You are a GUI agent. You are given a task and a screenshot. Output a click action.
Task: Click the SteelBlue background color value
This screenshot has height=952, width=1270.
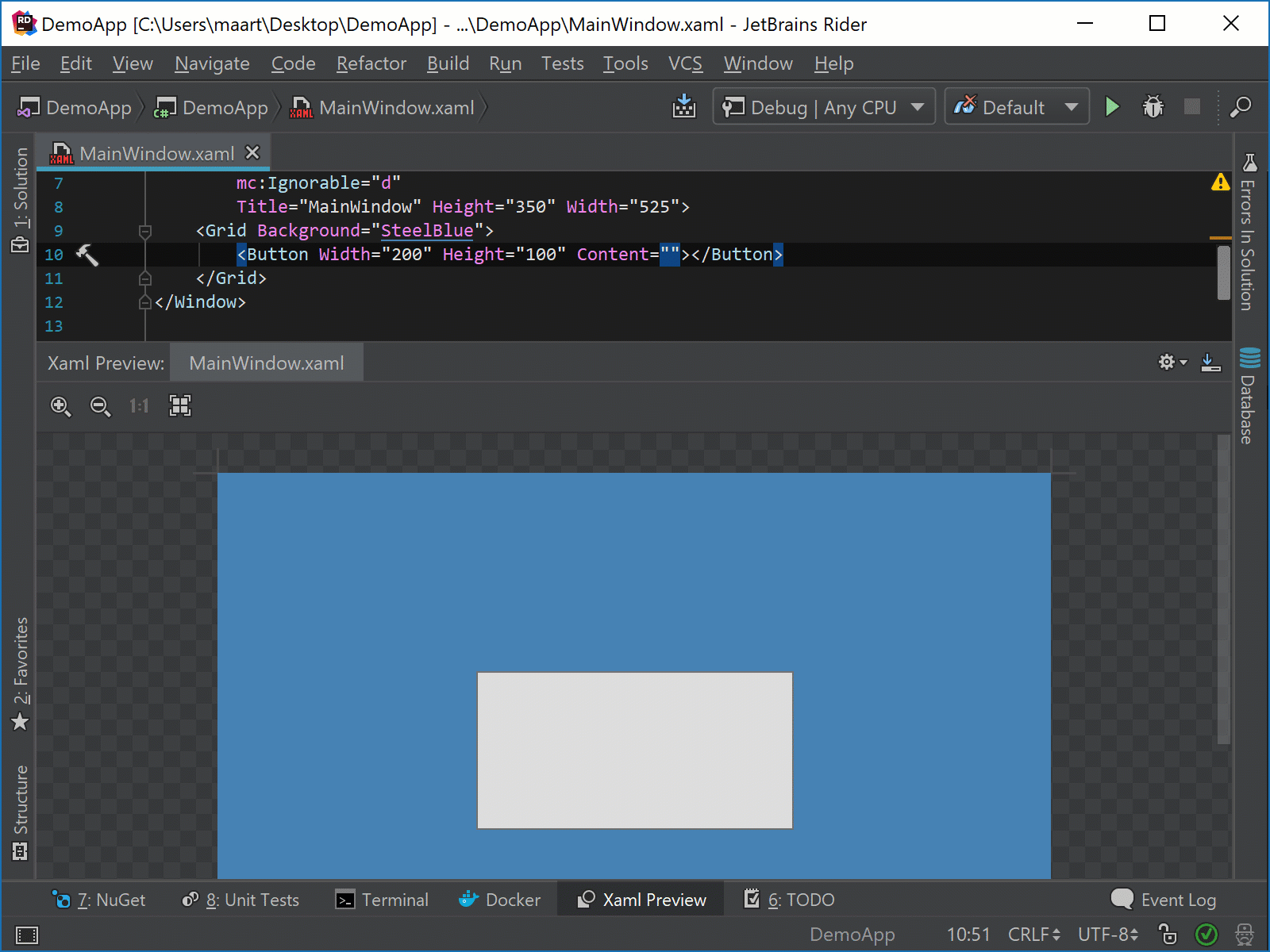(426, 230)
